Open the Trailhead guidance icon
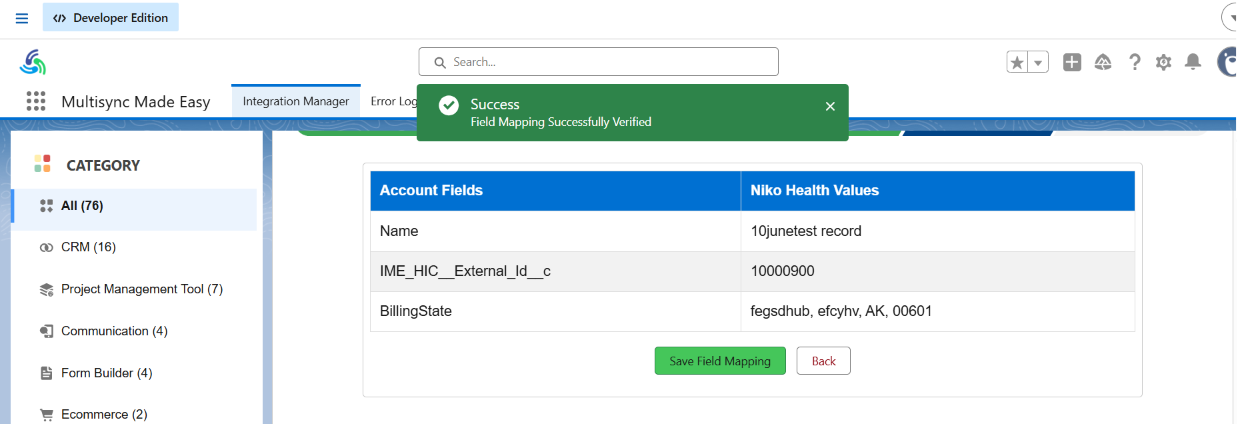The image size is (1237, 424). [1104, 62]
